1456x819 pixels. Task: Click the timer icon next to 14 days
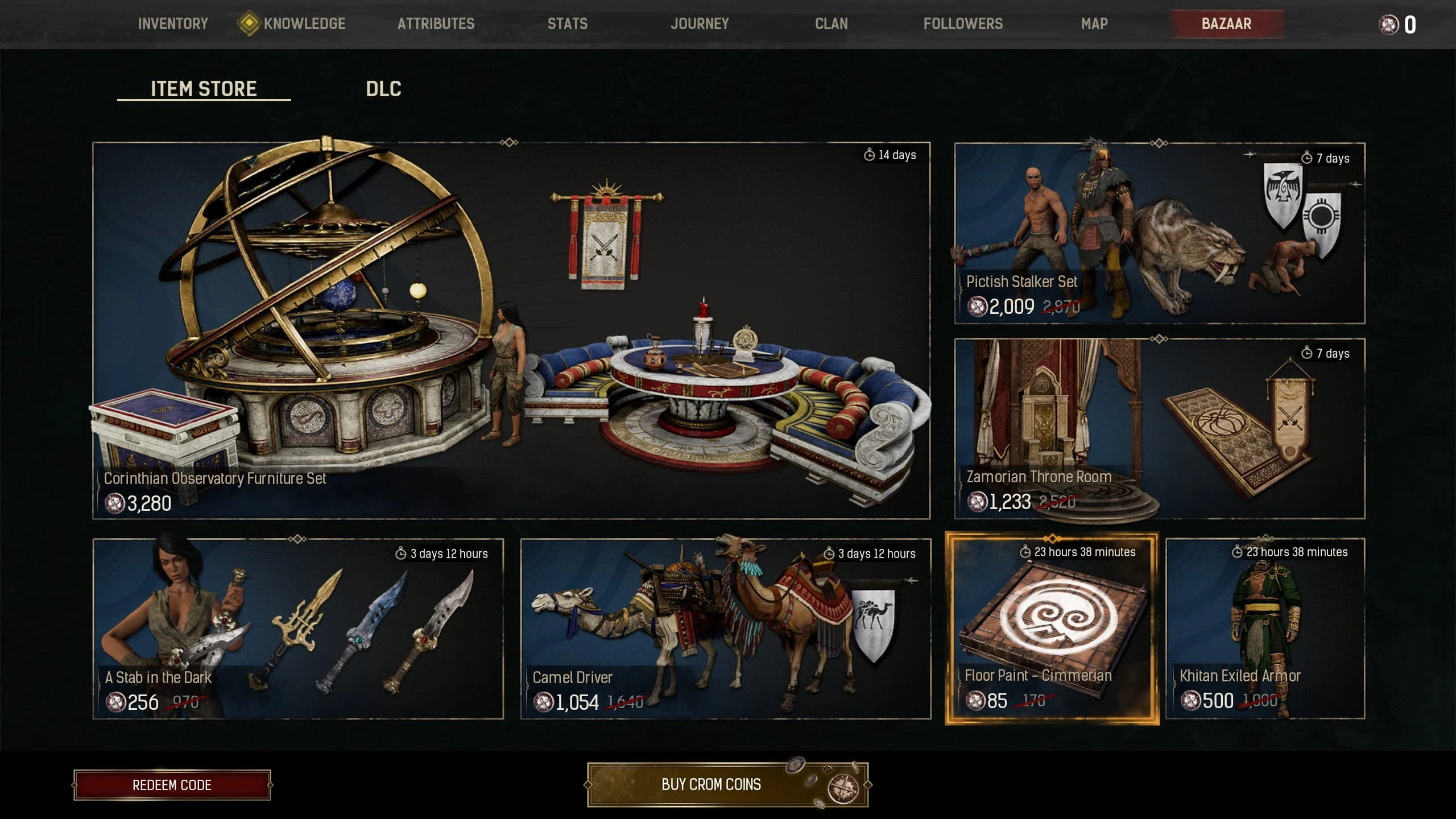pos(869,155)
